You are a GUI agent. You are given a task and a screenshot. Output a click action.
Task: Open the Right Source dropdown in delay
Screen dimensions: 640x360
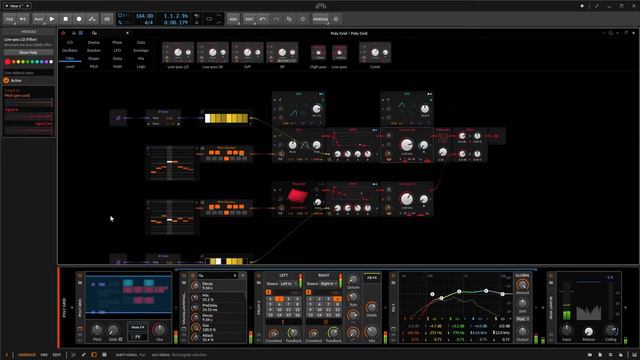point(328,284)
